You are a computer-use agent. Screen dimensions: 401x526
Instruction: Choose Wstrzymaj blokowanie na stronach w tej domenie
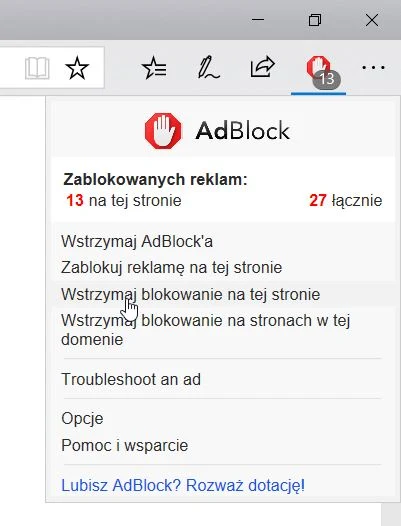pyautogui.click(x=205, y=330)
